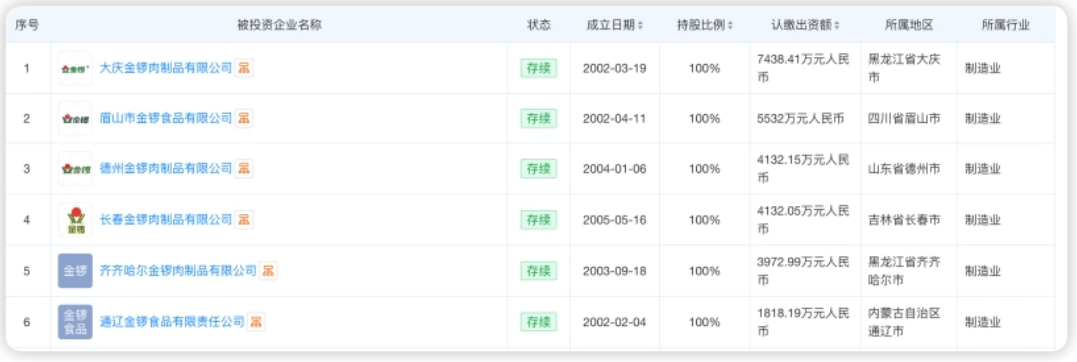Screen dimensions: 1077x362
Task: Open the 长春金锣肉制品有限公司 company link
Action: click(x=166, y=220)
